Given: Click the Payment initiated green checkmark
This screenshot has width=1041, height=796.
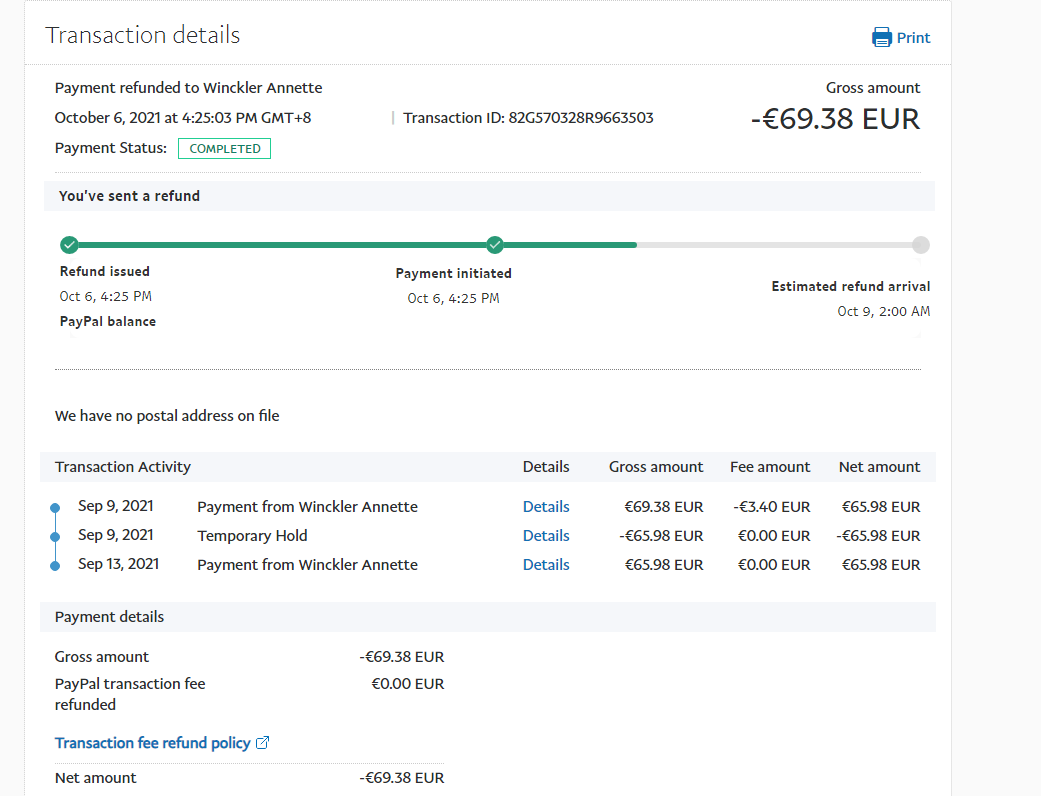Looking at the screenshot, I should click(x=495, y=245).
